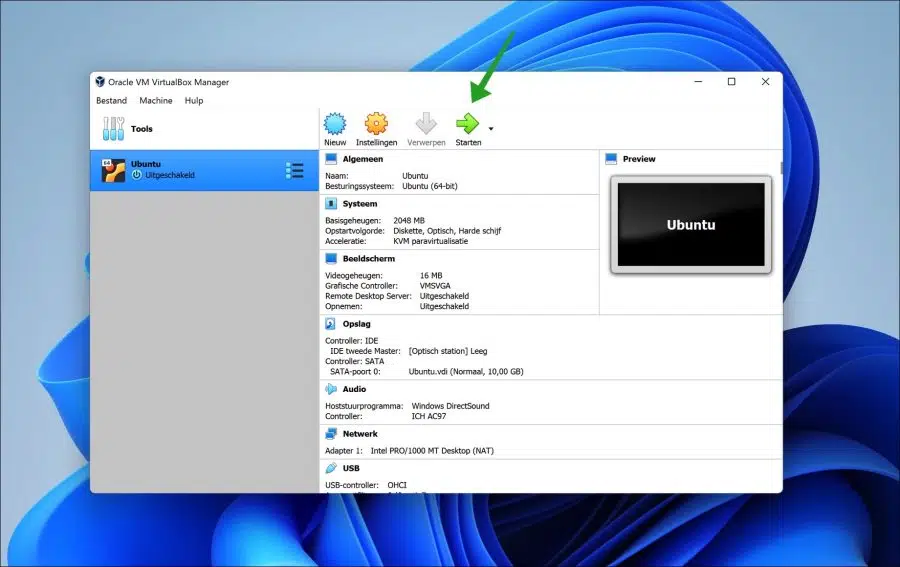Click Controller: IDE label
Image resolution: width=900 pixels, height=567 pixels.
351,341
